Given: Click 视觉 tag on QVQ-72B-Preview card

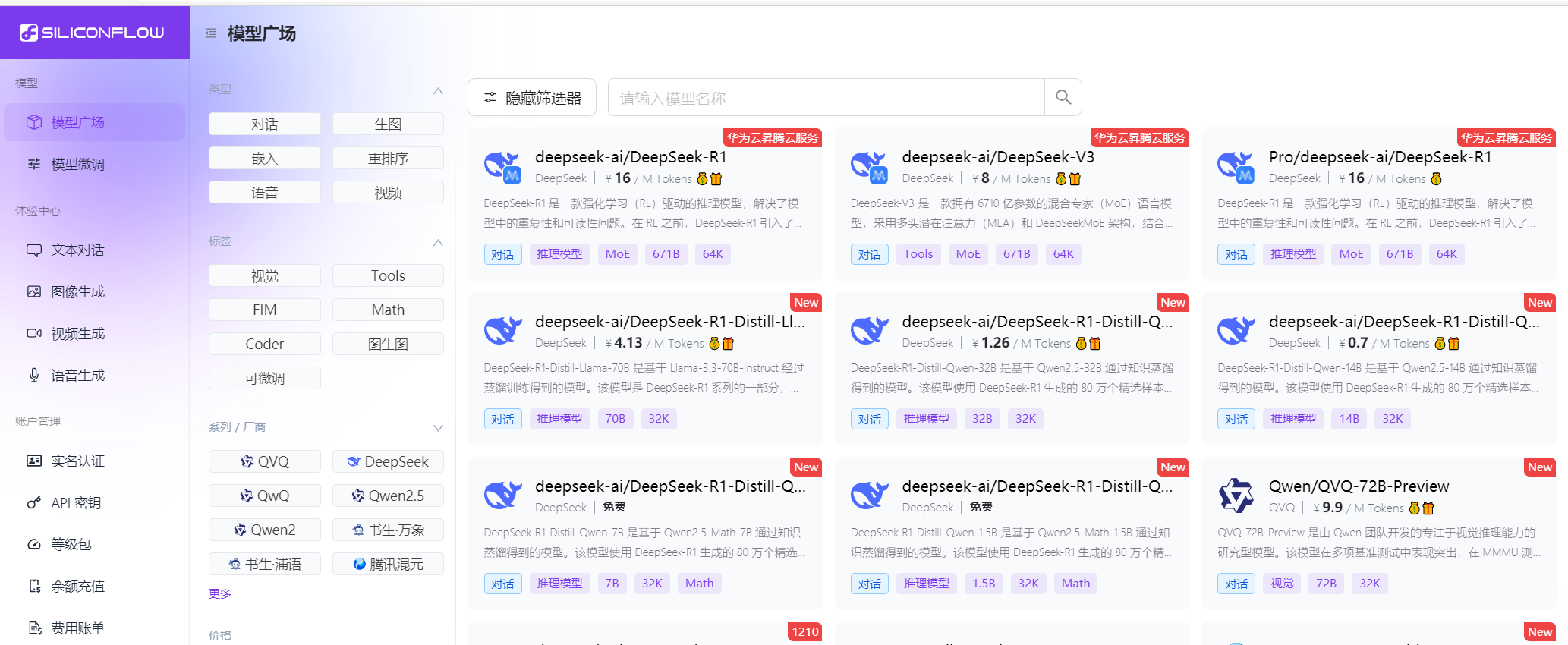Looking at the screenshot, I should pos(1282,584).
